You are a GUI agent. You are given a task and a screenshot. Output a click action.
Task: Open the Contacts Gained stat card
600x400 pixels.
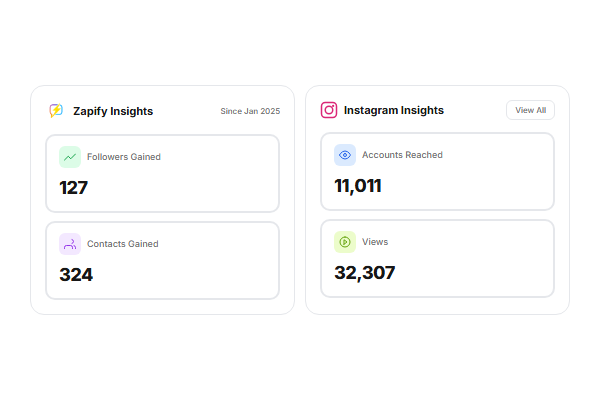click(x=162, y=260)
